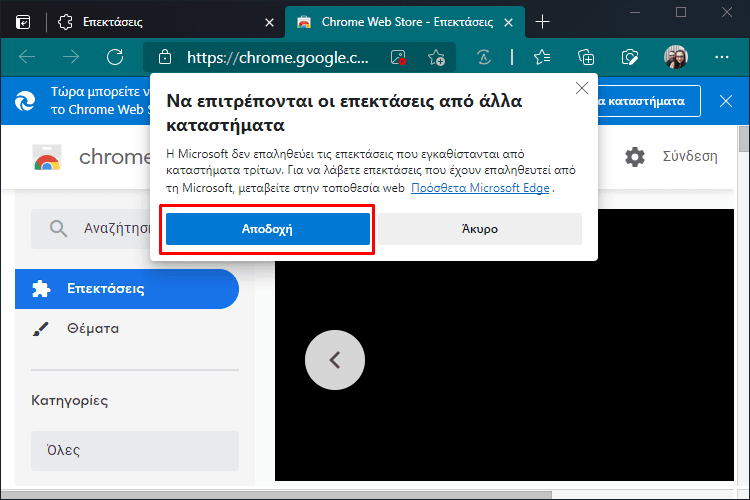Open the Πρόσθετα Microsoft Edge link
This screenshot has height=500, width=750.
[480, 188]
